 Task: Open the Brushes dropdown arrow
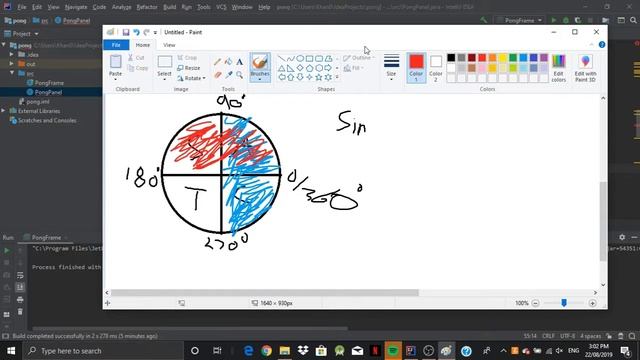260,79
